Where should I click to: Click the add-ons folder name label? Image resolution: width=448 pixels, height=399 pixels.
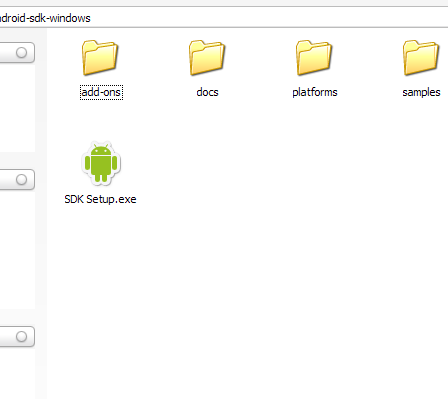(x=101, y=92)
